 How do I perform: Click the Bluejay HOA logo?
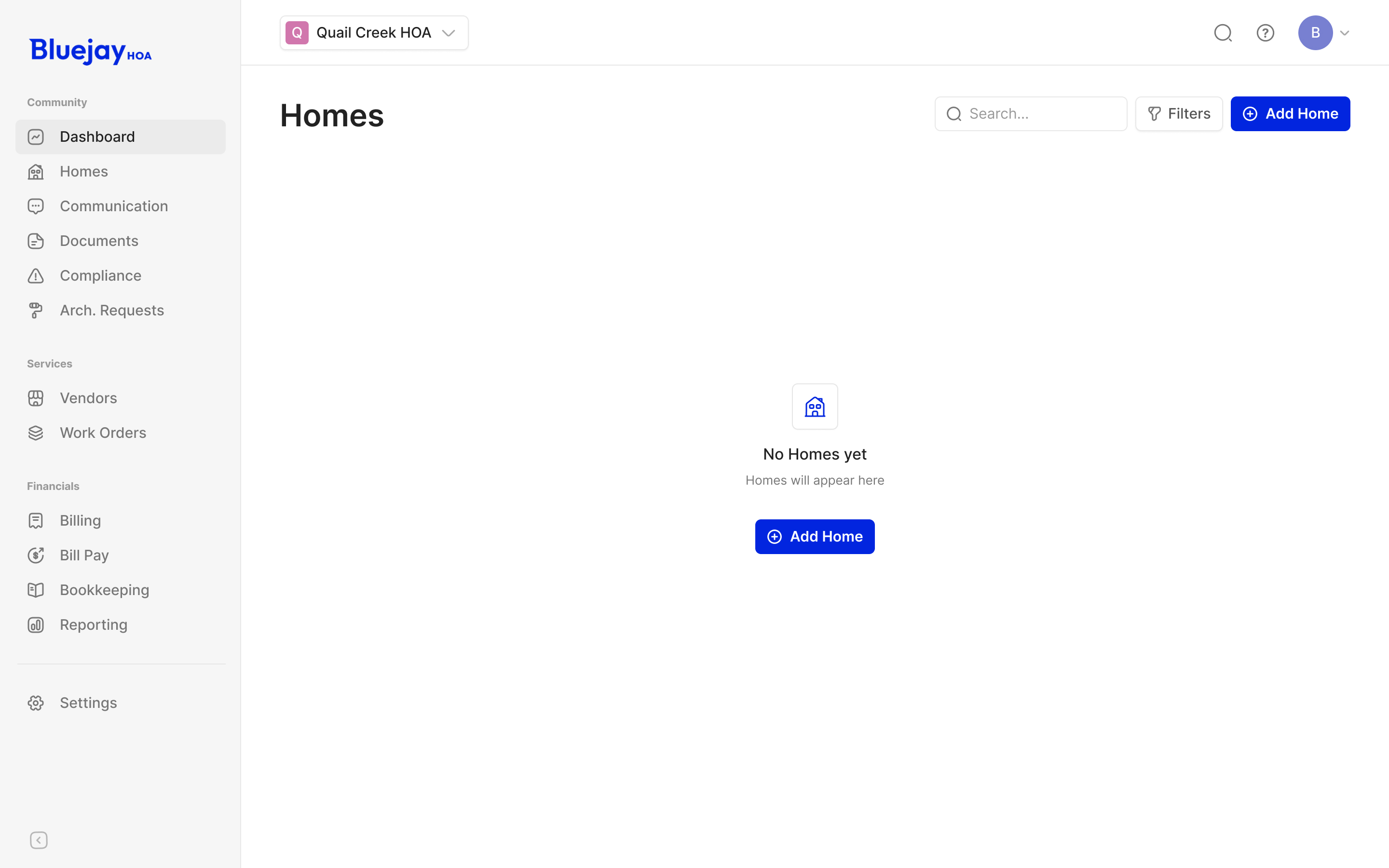(x=91, y=51)
